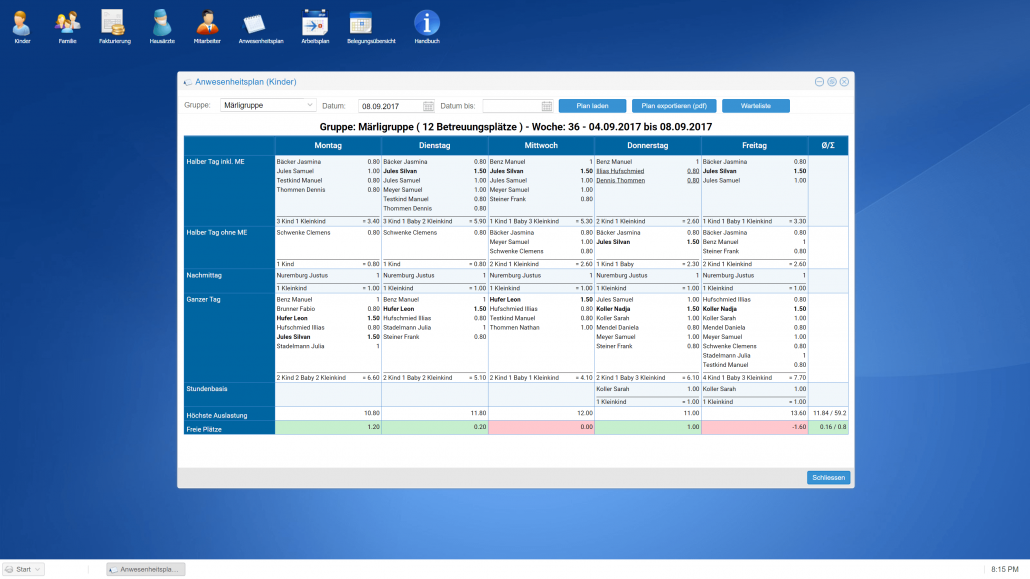1030x579 pixels.
Task: Click underlined Ilias Hufschmied on Donnerstag
Action: click(x=620, y=171)
